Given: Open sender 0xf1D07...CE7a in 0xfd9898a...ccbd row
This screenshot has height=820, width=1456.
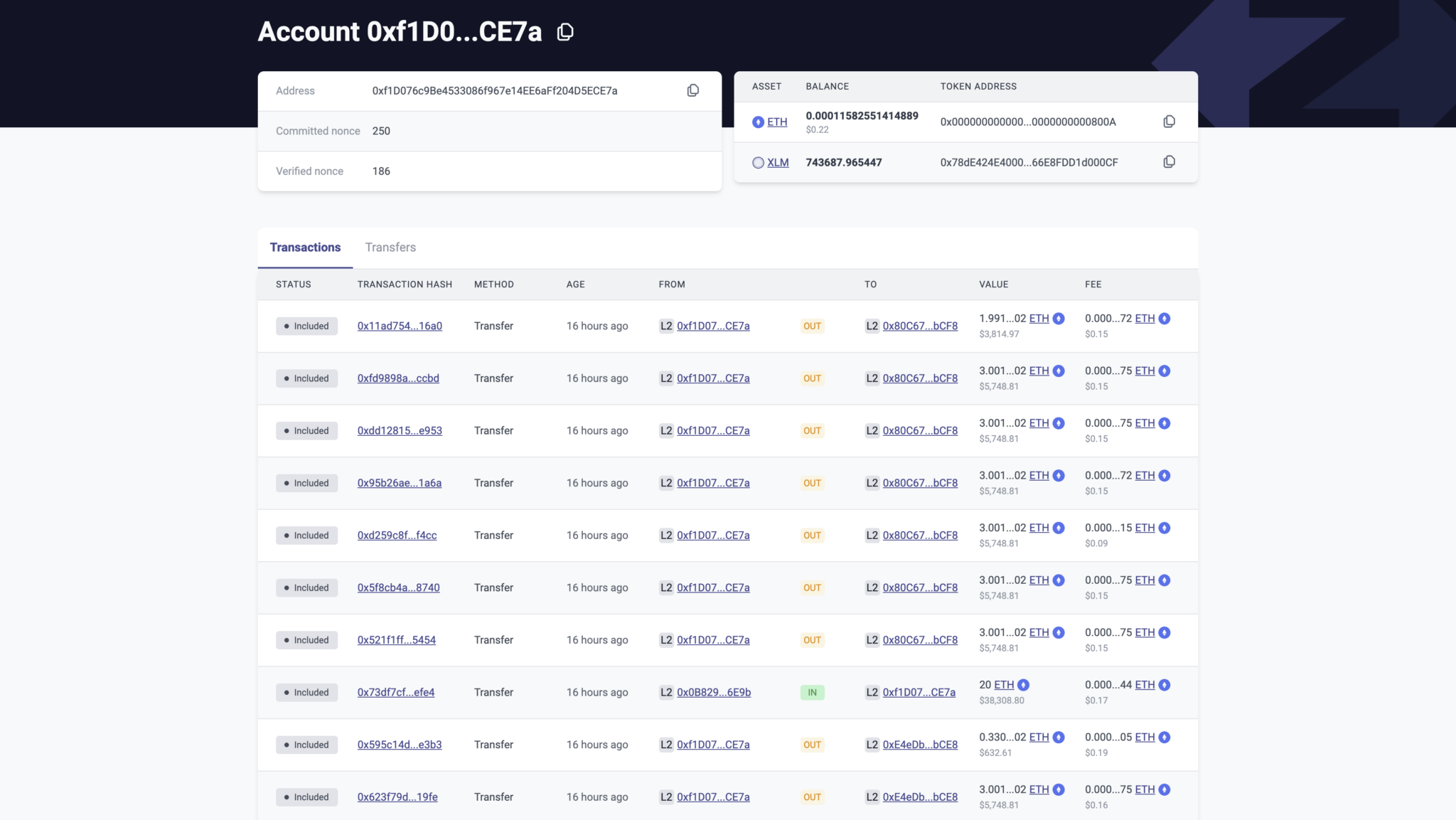Looking at the screenshot, I should (x=713, y=378).
